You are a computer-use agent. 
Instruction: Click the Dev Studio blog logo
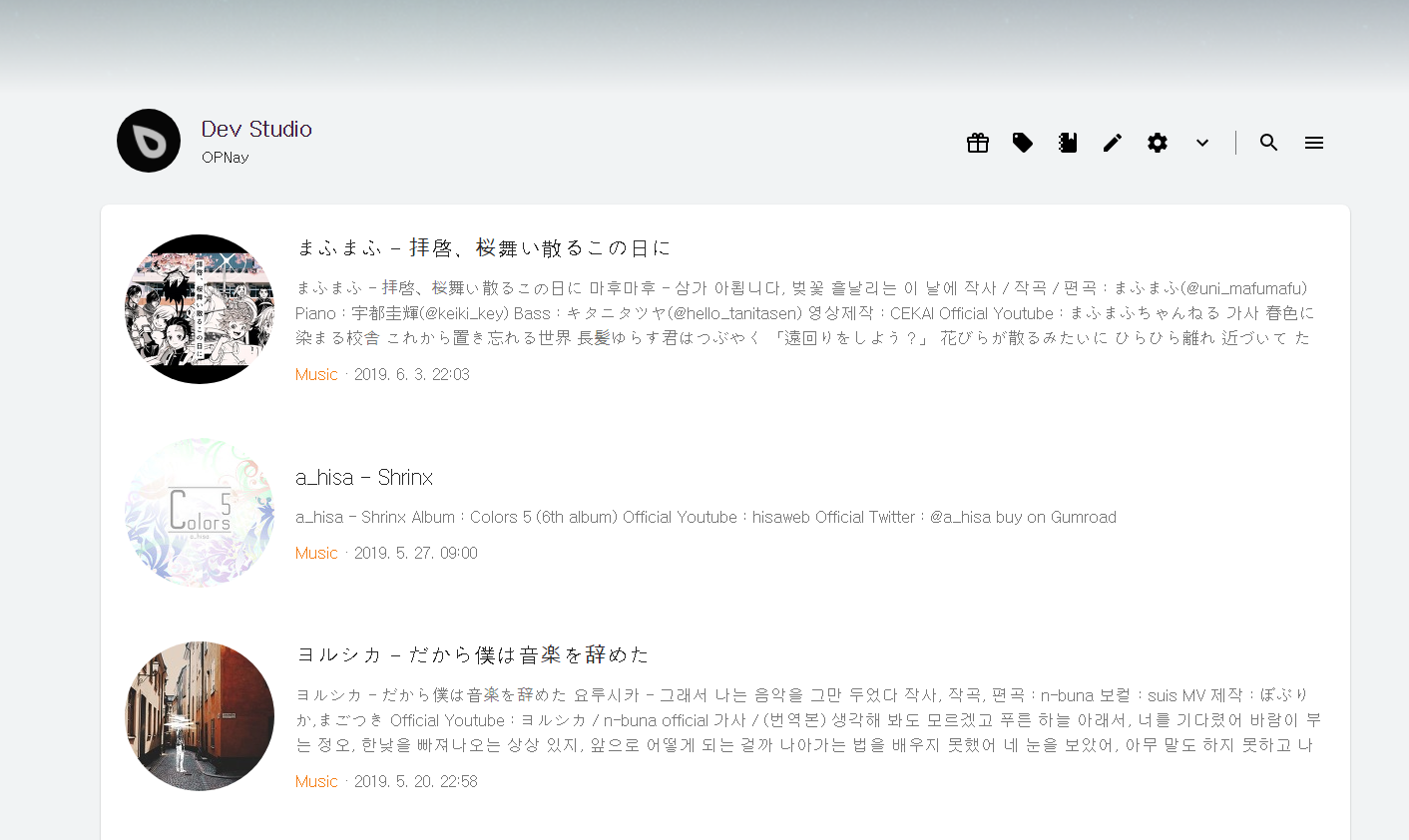tap(149, 141)
